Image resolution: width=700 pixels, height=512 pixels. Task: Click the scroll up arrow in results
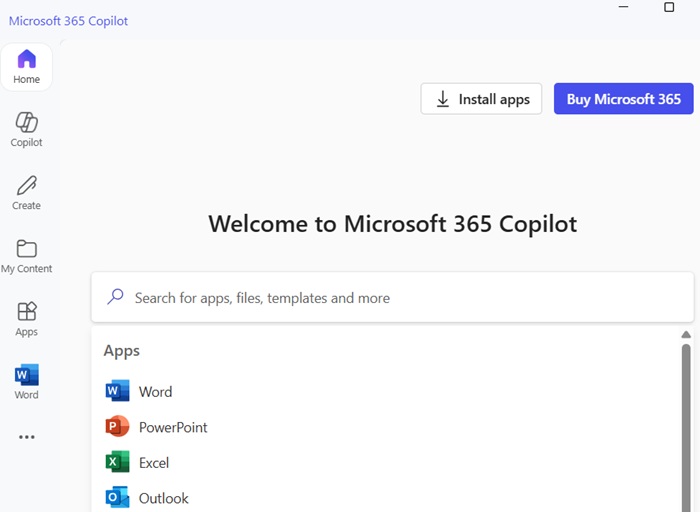[686, 334]
